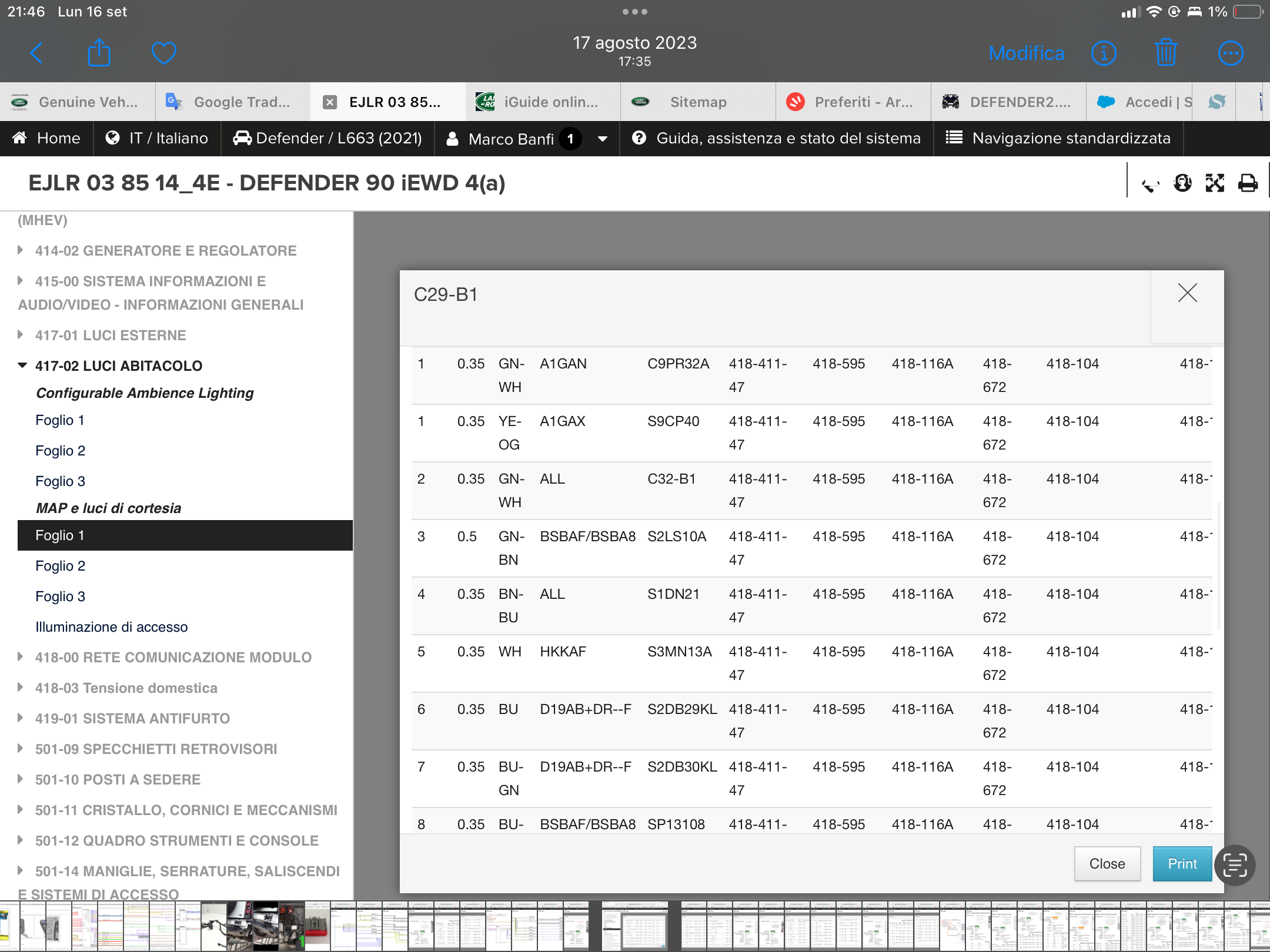Open the share sheet icon
The width and height of the screenshot is (1270, 952).
point(99,53)
